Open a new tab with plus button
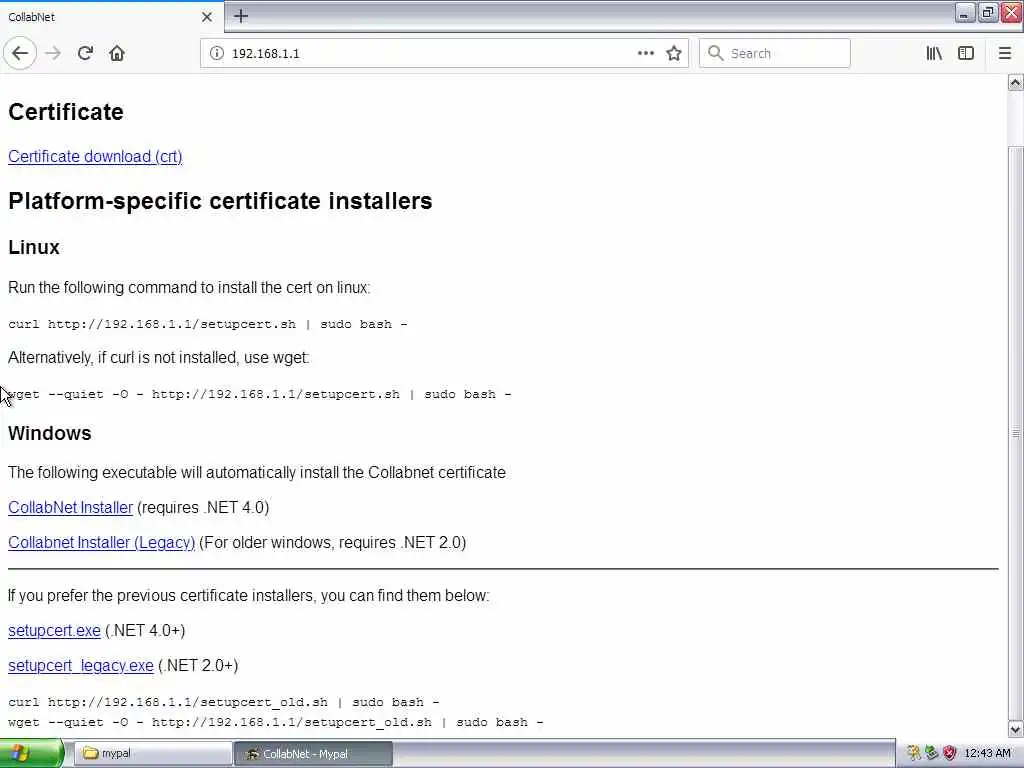Image resolution: width=1024 pixels, height=768 pixels. (241, 16)
